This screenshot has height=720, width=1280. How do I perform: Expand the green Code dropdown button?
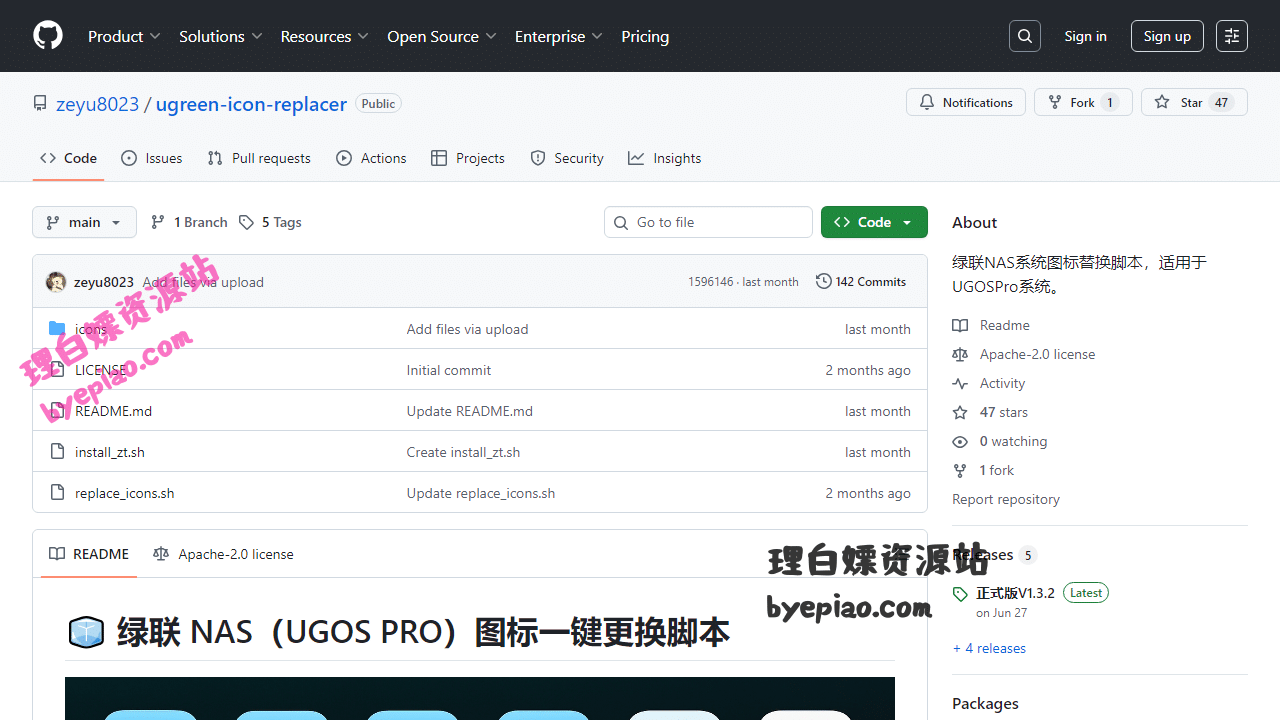click(x=874, y=222)
